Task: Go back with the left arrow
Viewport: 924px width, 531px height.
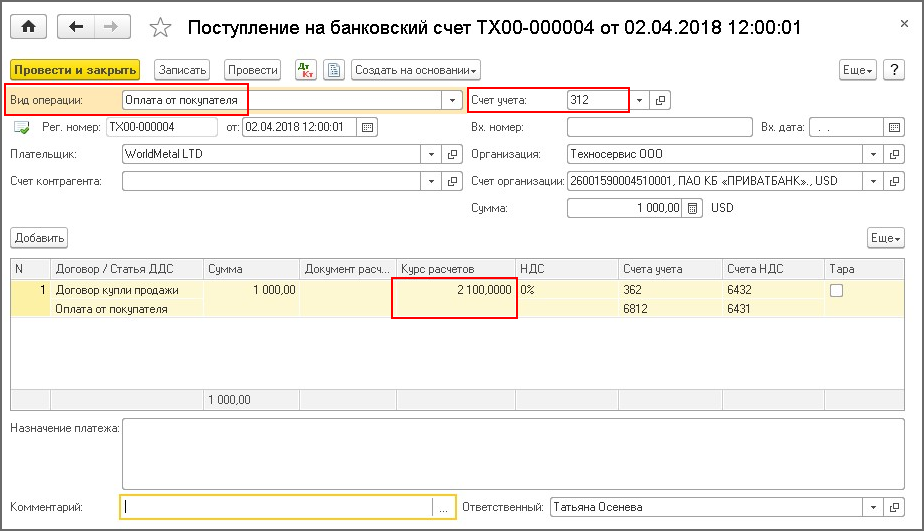Action: [76, 27]
